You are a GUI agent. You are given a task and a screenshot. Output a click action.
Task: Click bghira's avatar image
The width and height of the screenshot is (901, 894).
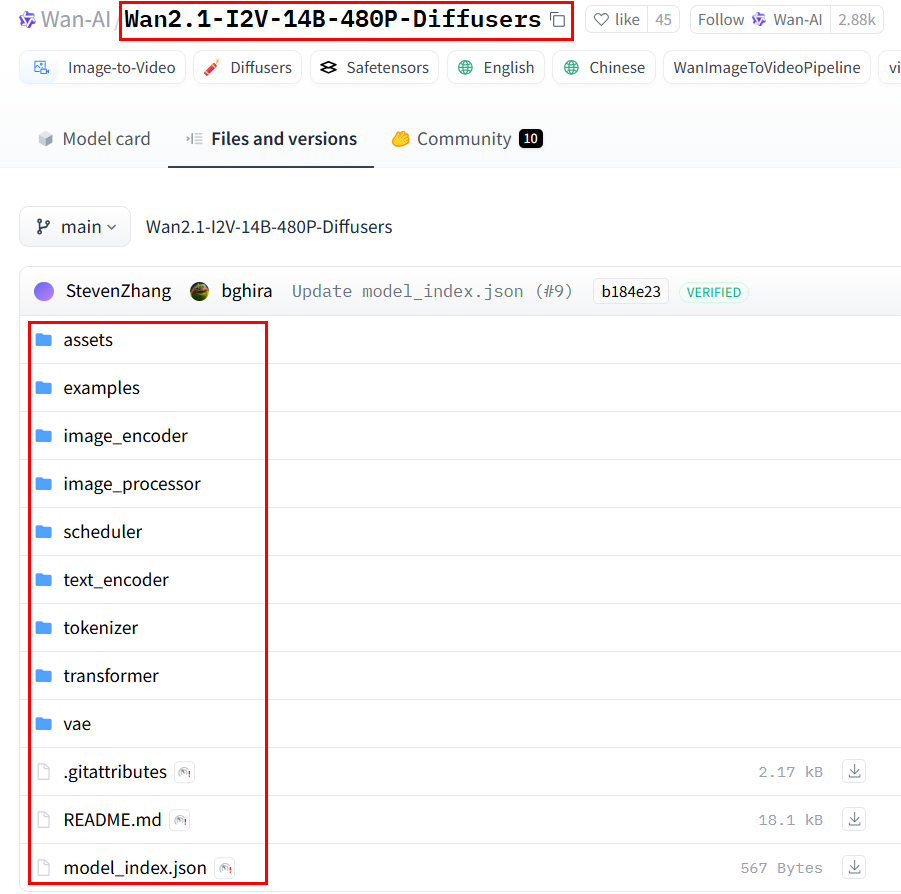click(x=199, y=292)
